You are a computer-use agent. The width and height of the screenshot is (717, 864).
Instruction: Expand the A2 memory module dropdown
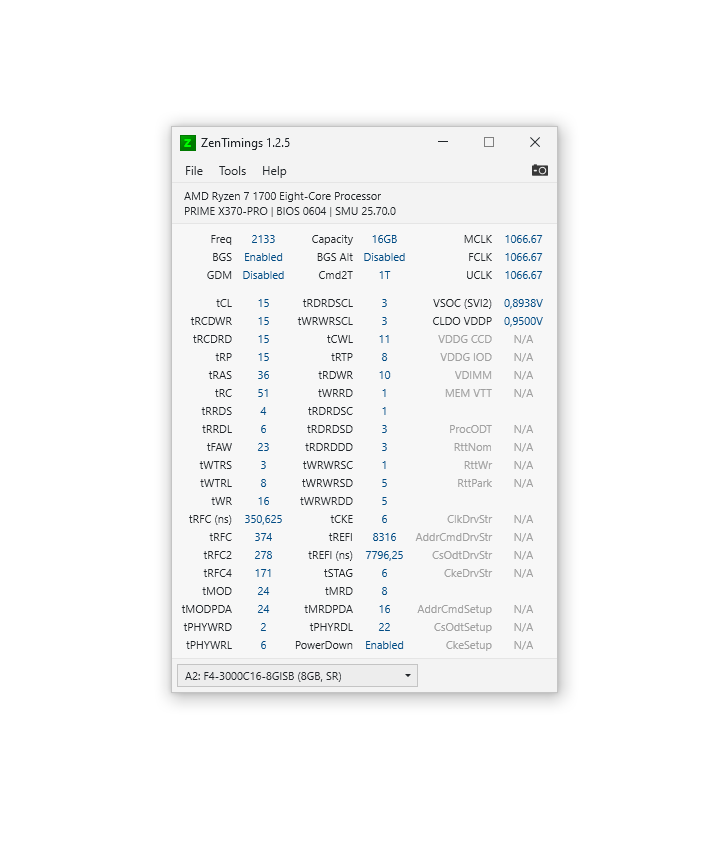pyautogui.click(x=297, y=676)
